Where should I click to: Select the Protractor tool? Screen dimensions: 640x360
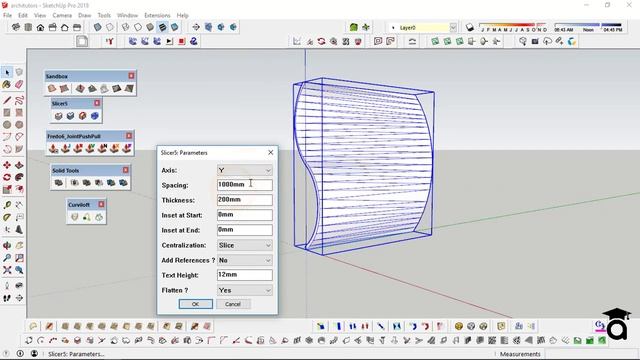click(x=7, y=218)
